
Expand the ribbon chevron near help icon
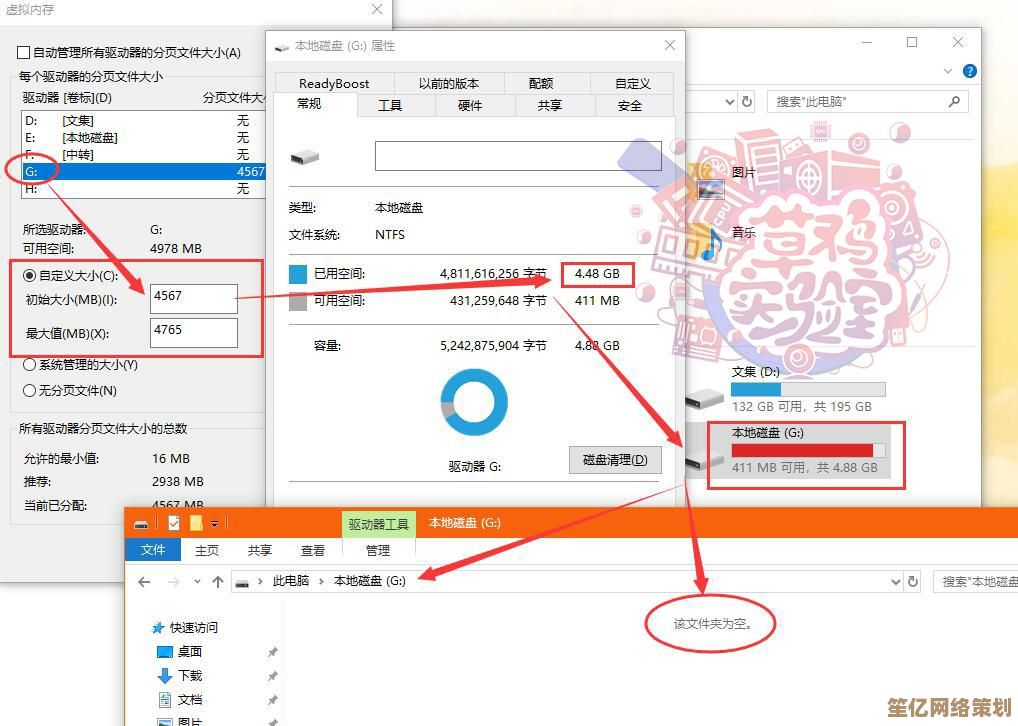pos(949,71)
